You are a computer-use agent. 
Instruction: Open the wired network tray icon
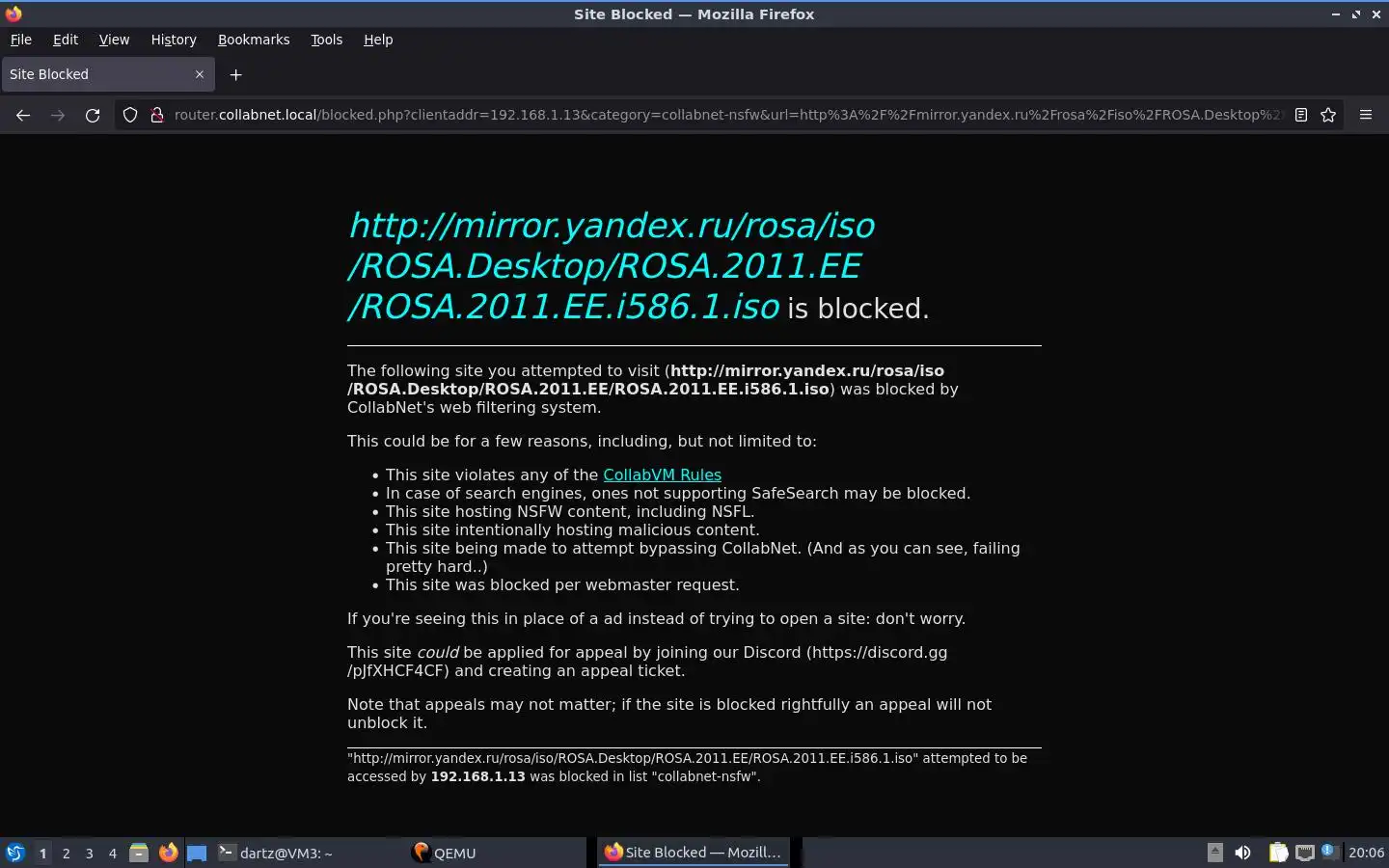tap(1305, 853)
